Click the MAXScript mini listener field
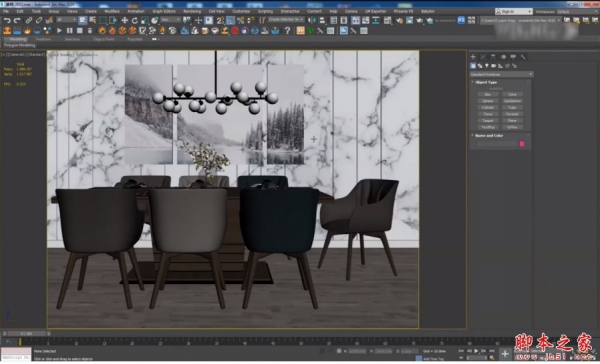 (16, 357)
